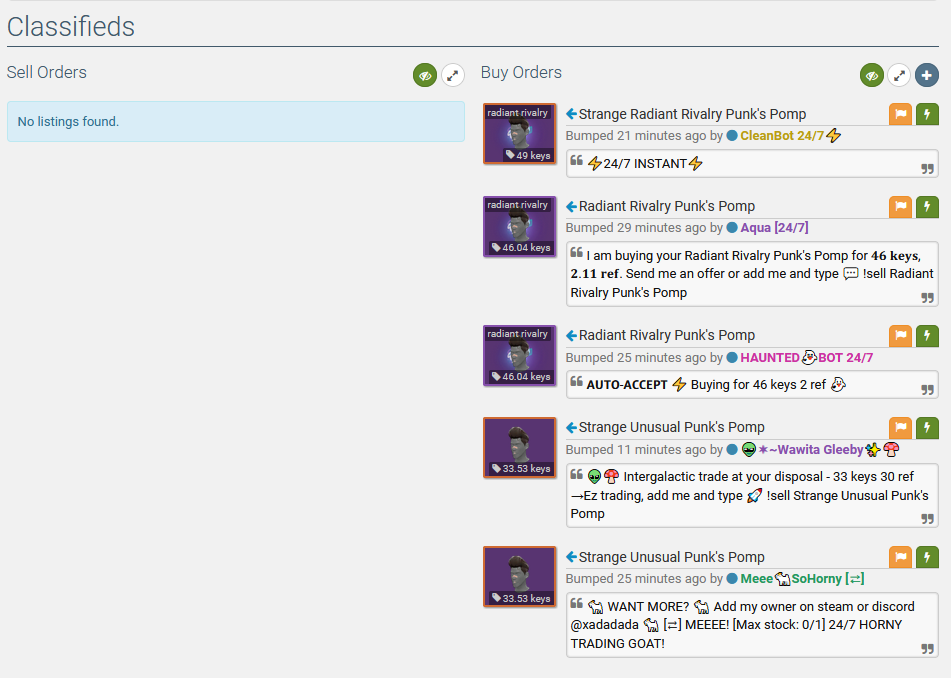This screenshot has height=678, width=951.
Task: Open Wawita Gleeby user profile
Action: (821, 450)
